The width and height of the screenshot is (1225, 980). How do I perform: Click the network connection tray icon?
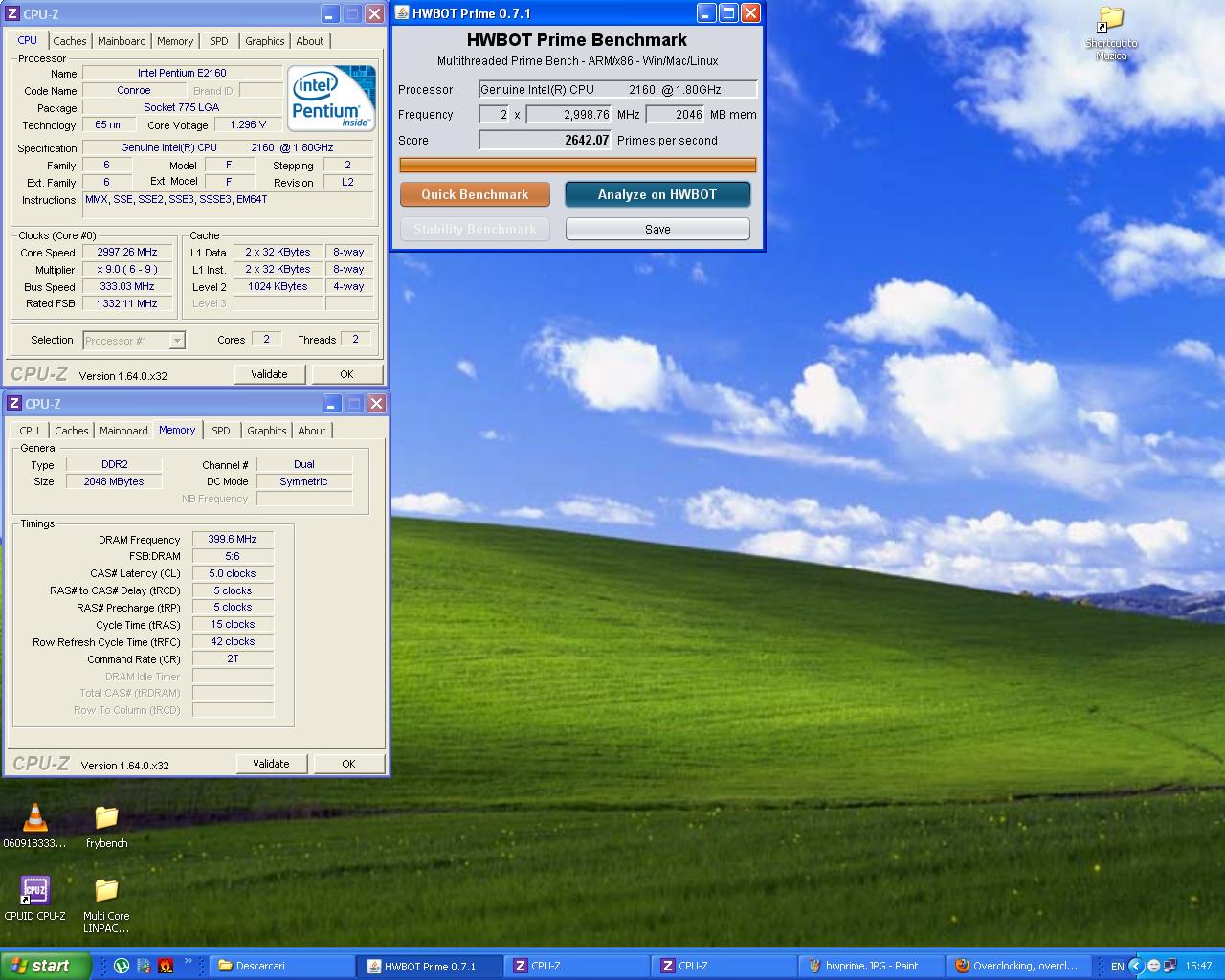click(x=1169, y=966)
